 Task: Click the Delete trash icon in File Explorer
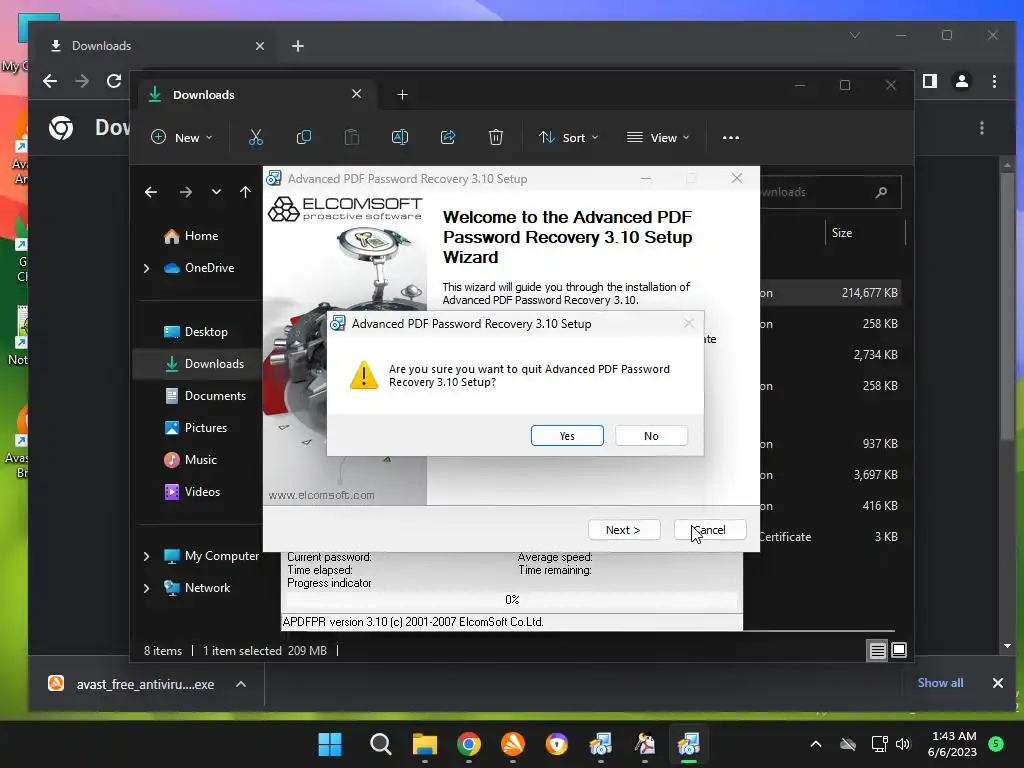click(496, 137)
